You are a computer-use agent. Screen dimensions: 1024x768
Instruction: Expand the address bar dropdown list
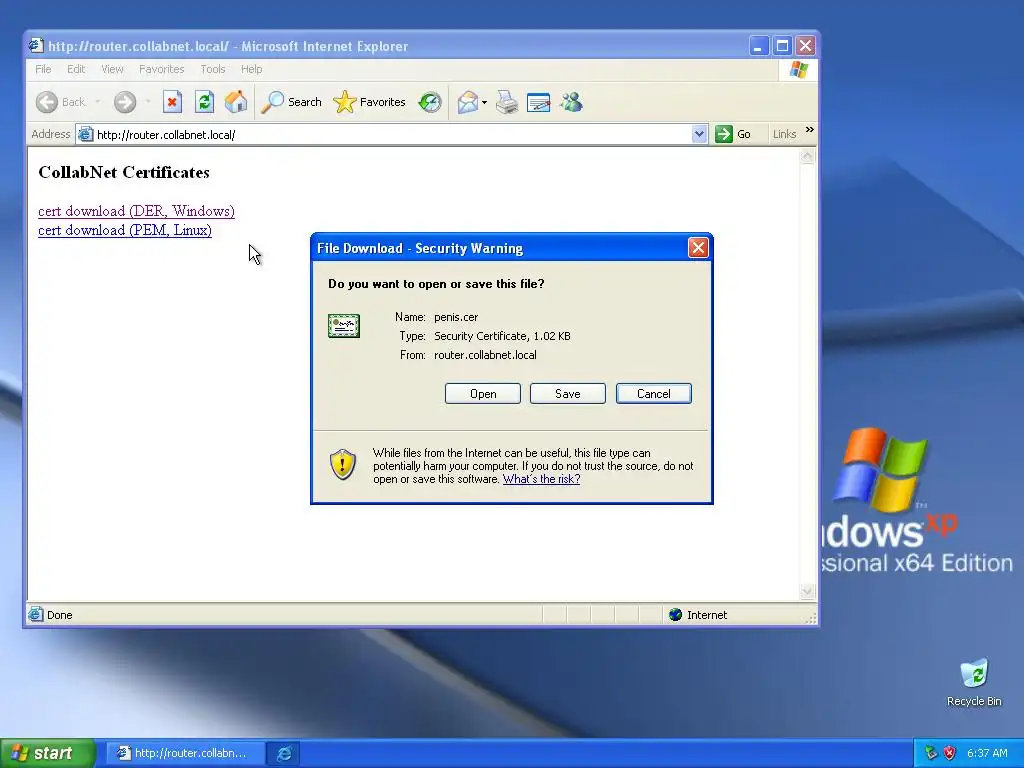pos(699,135)
